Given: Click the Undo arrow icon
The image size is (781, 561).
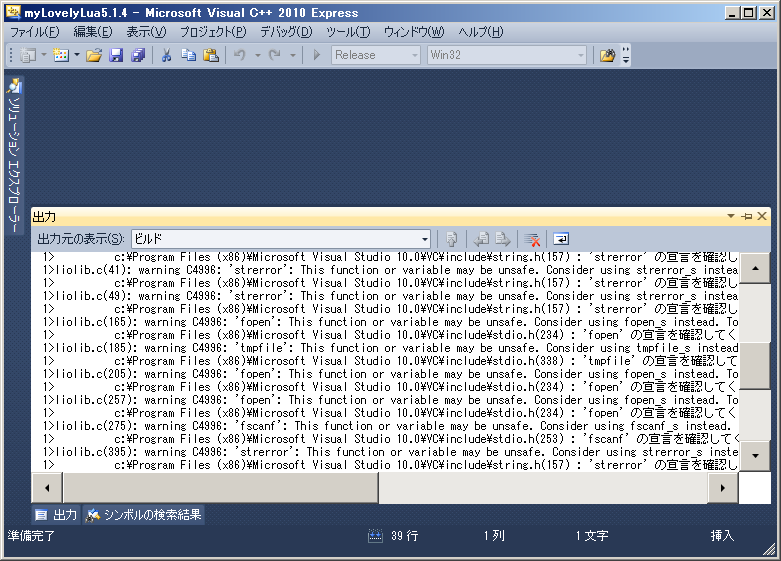Looking at the screenshot, I should [x=240, y=55].
